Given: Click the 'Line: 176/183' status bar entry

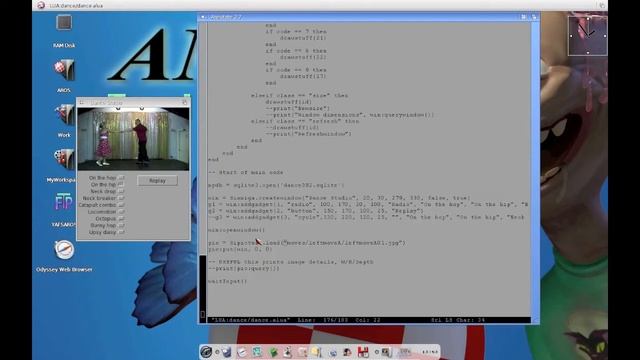Looking at the screenshot, I should point(323,320).
